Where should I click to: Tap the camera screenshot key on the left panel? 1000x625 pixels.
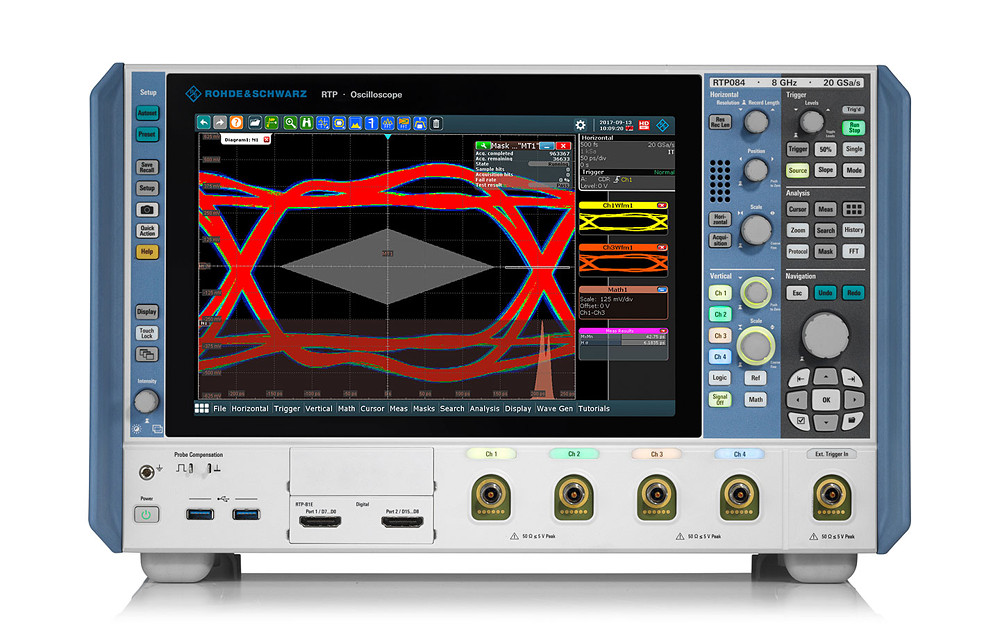click(147, 209)
